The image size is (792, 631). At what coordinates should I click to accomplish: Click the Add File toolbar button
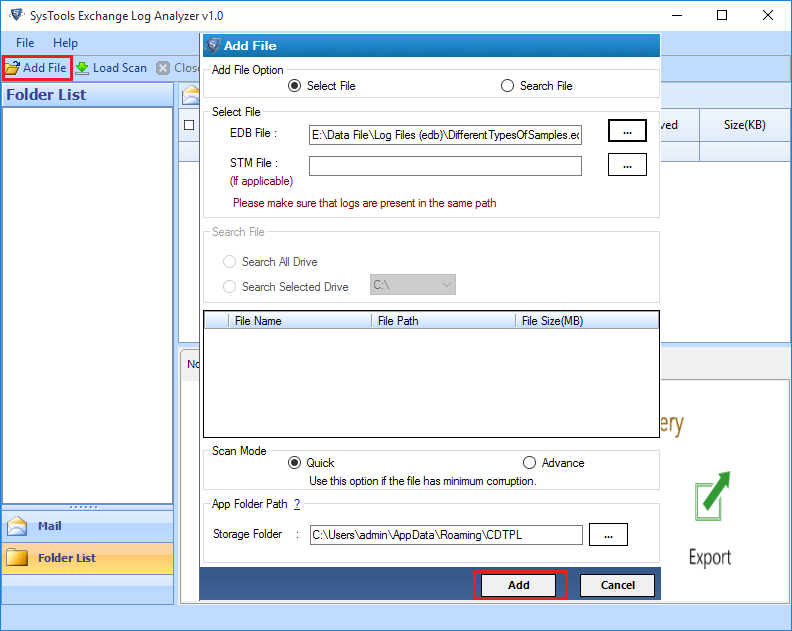37,68
